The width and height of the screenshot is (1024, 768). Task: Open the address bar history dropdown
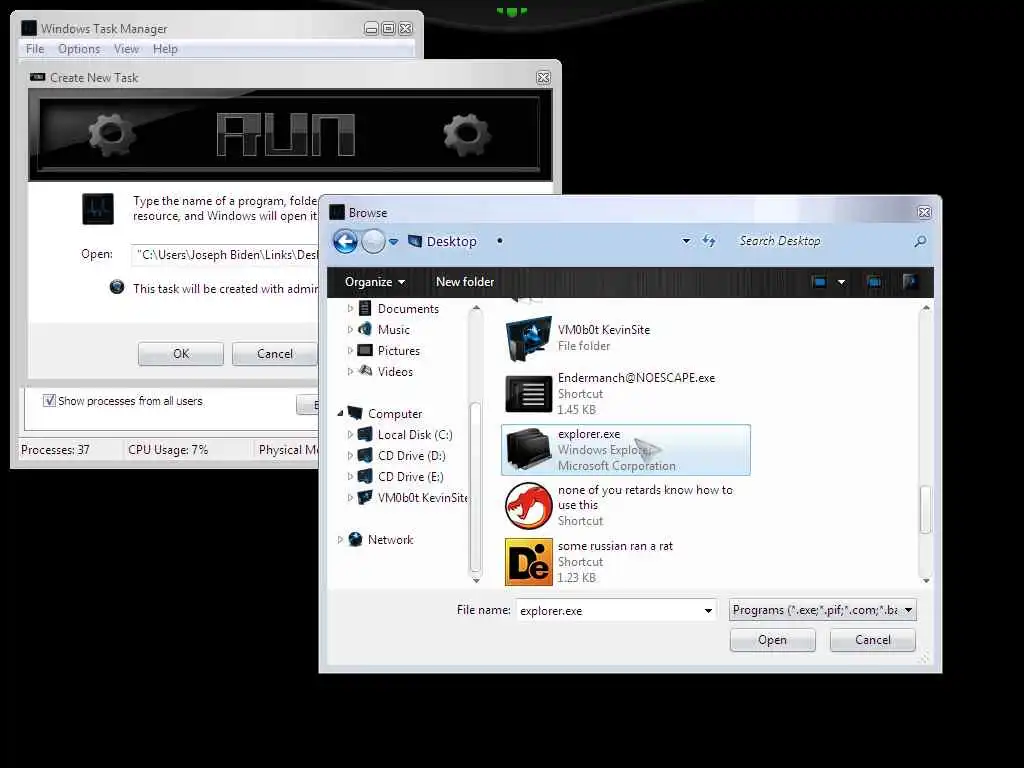686,241
